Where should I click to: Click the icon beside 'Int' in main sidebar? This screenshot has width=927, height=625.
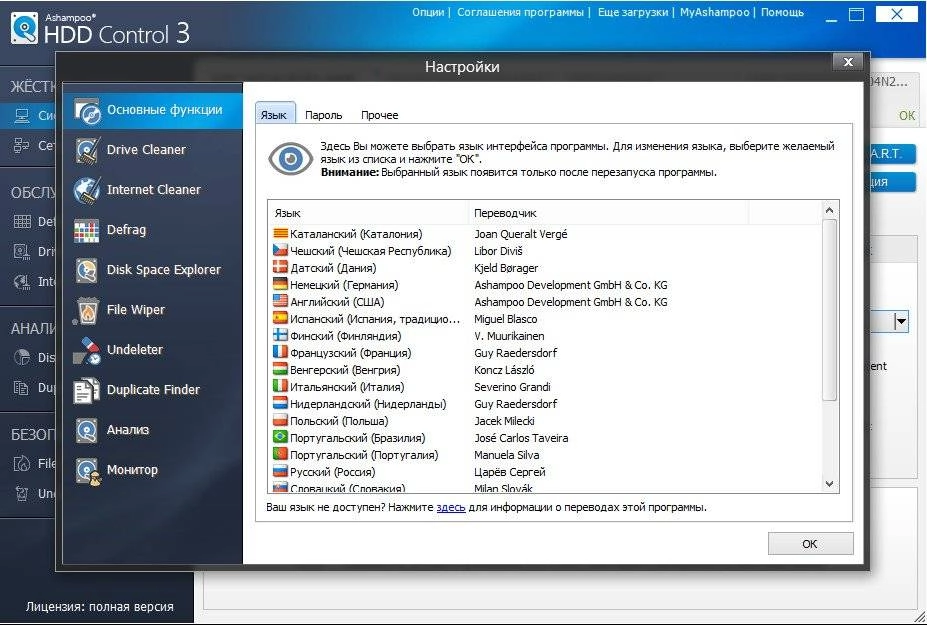point(22,281)
